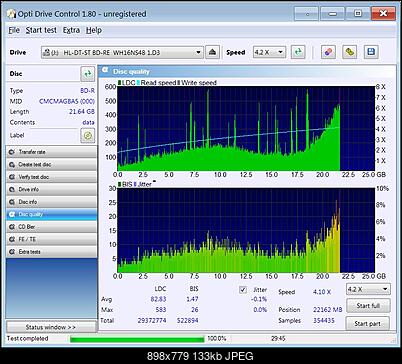Screen dimensions: 402x364
Task: Click the BIS jitter graph
Action: pyautogui.click(x=246, y=230)
